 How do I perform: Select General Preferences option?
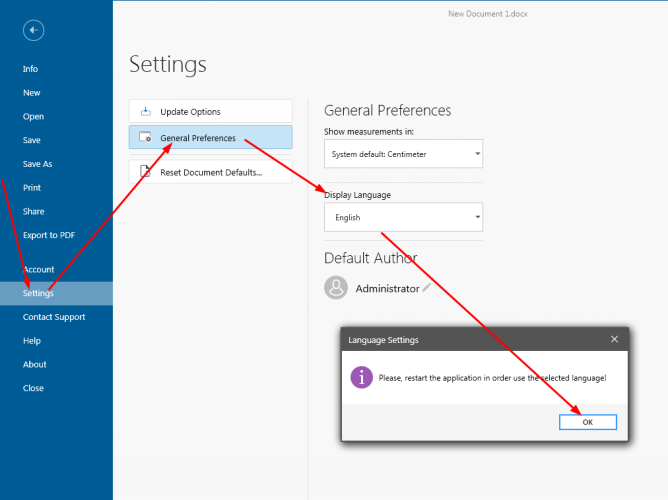[210, 137]
